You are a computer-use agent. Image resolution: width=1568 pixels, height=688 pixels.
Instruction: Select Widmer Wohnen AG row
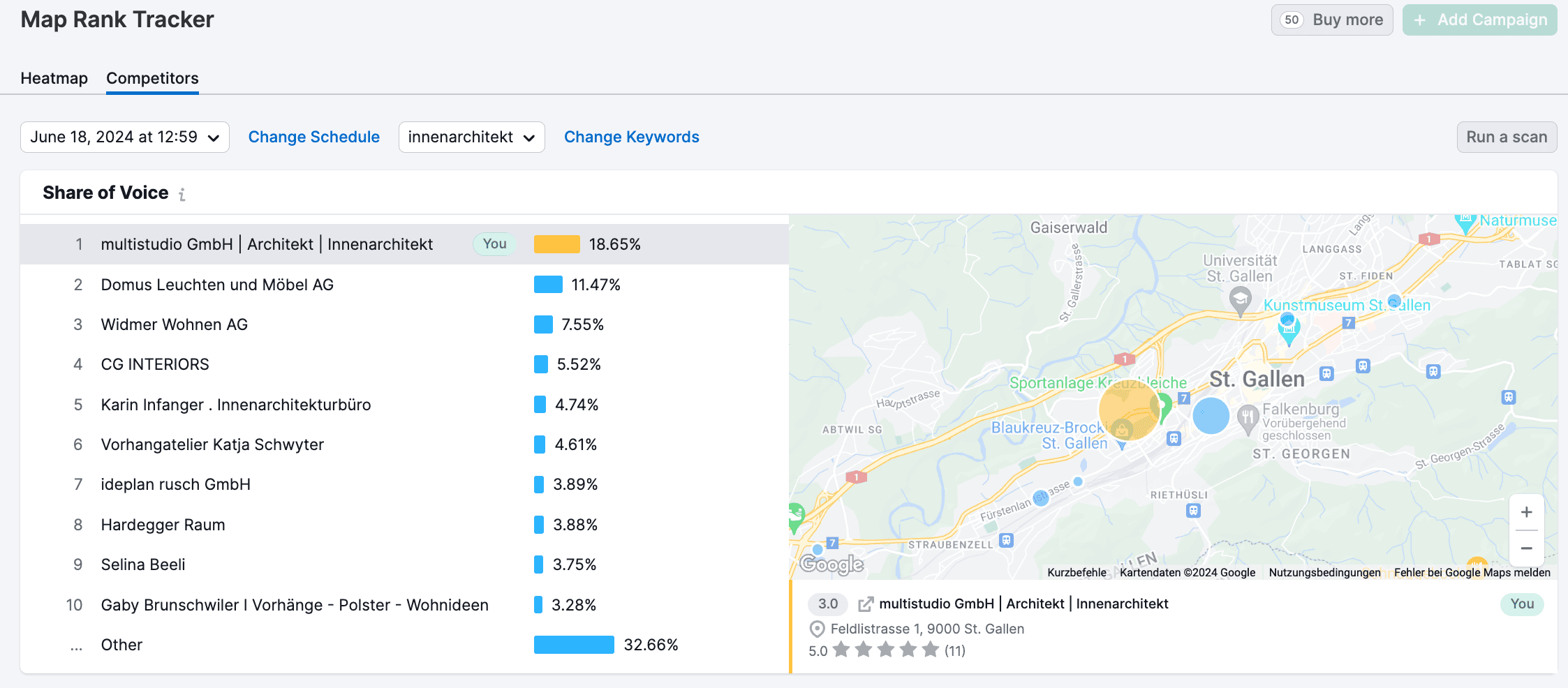pyautogui.click(x=405, y=324)
